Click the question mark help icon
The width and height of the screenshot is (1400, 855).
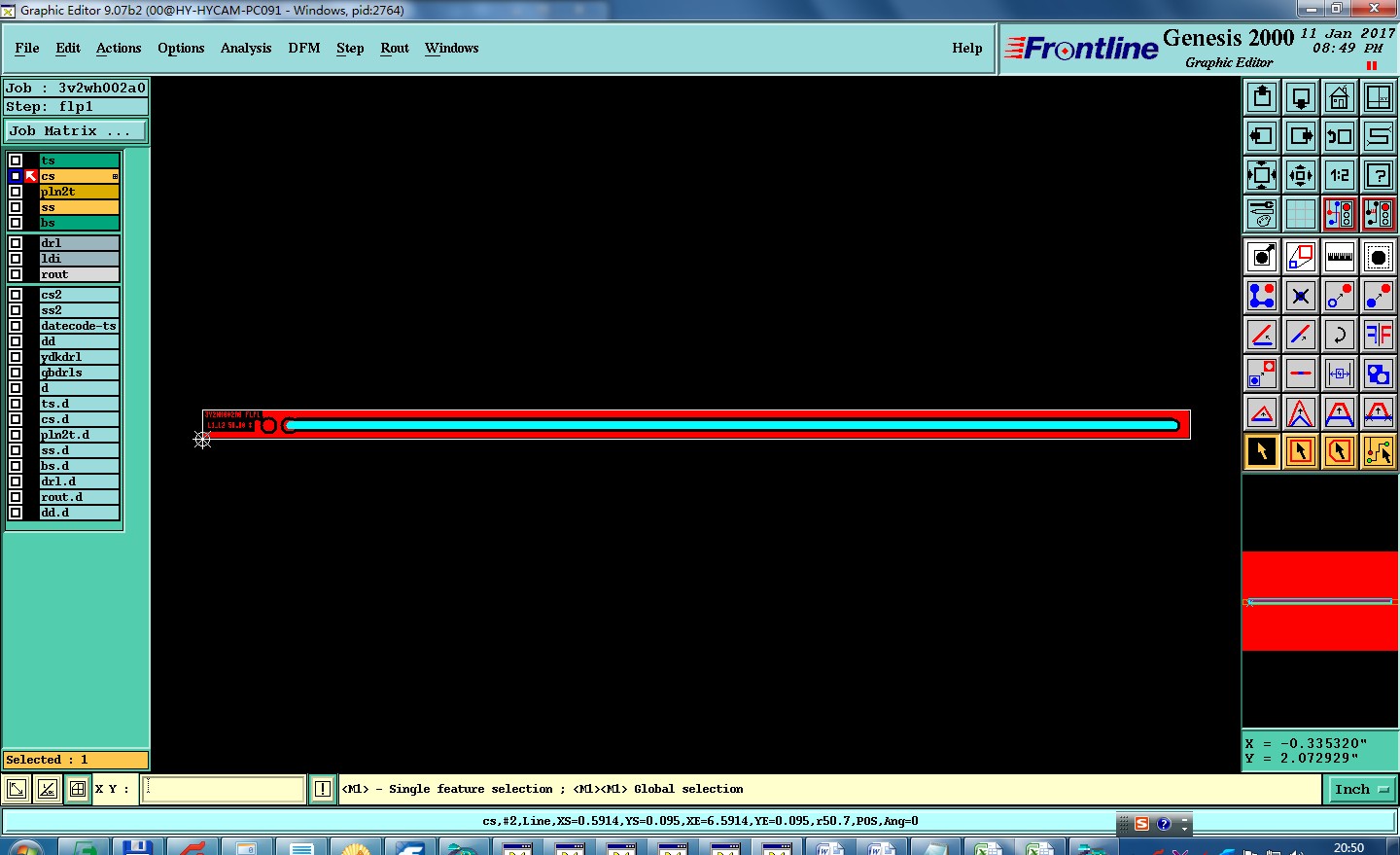(1379, 175)
